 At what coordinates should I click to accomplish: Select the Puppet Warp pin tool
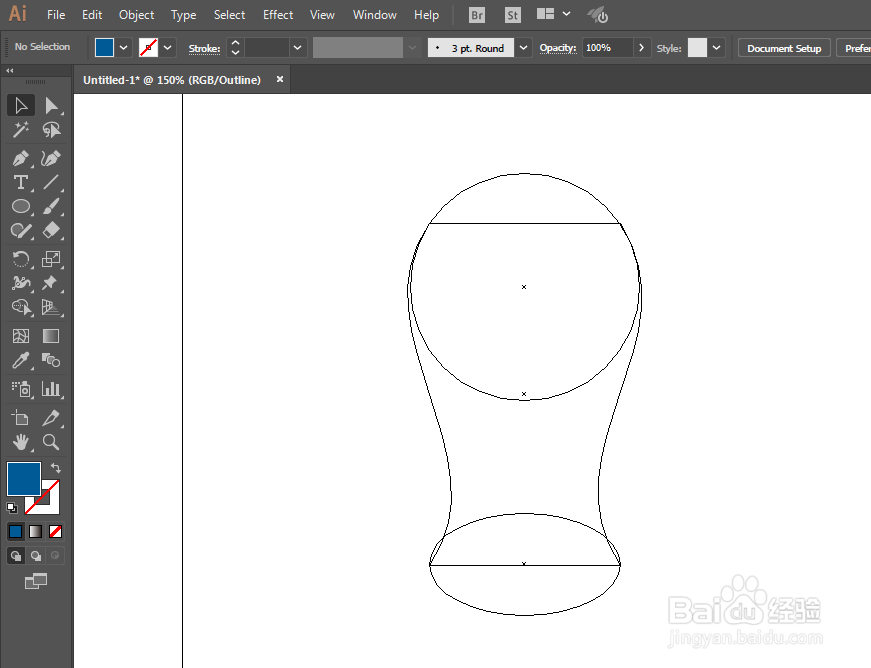(x=51, y=283)
